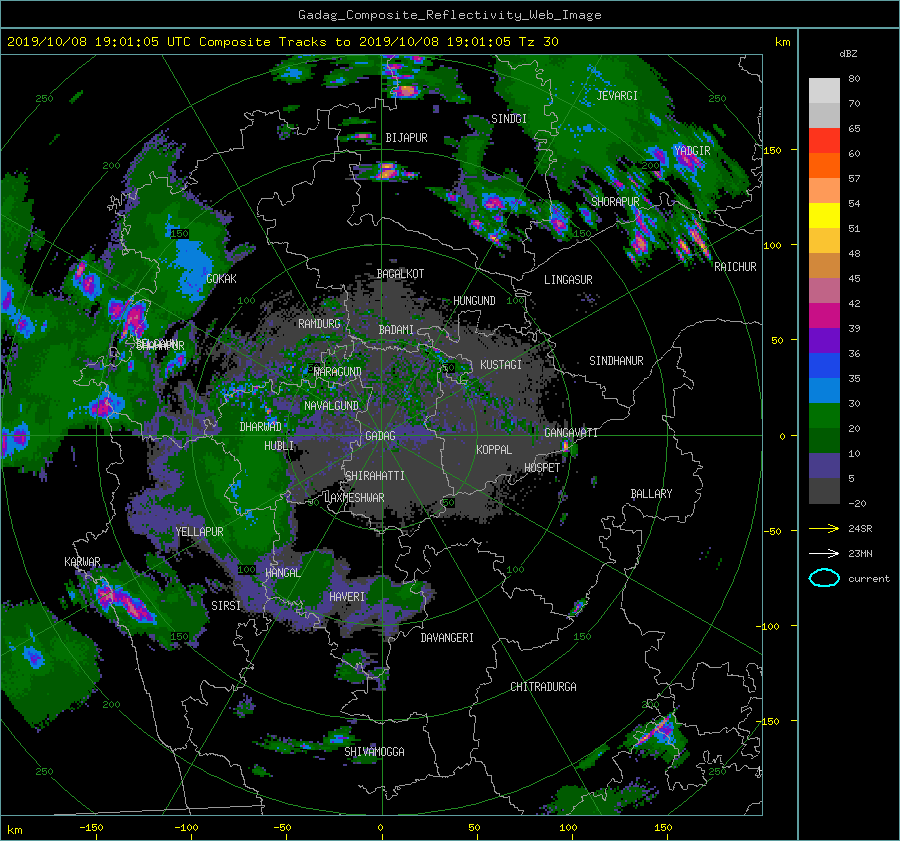Click the HUBLI city label

(279, 446)
